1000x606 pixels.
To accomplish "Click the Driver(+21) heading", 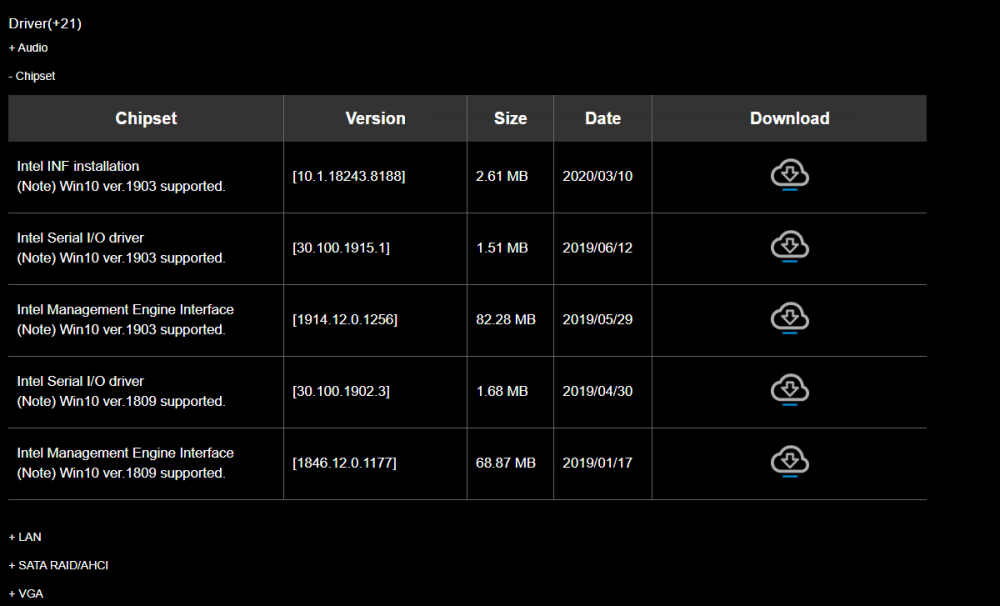I will pyautogui.click(x=45, y=24).
